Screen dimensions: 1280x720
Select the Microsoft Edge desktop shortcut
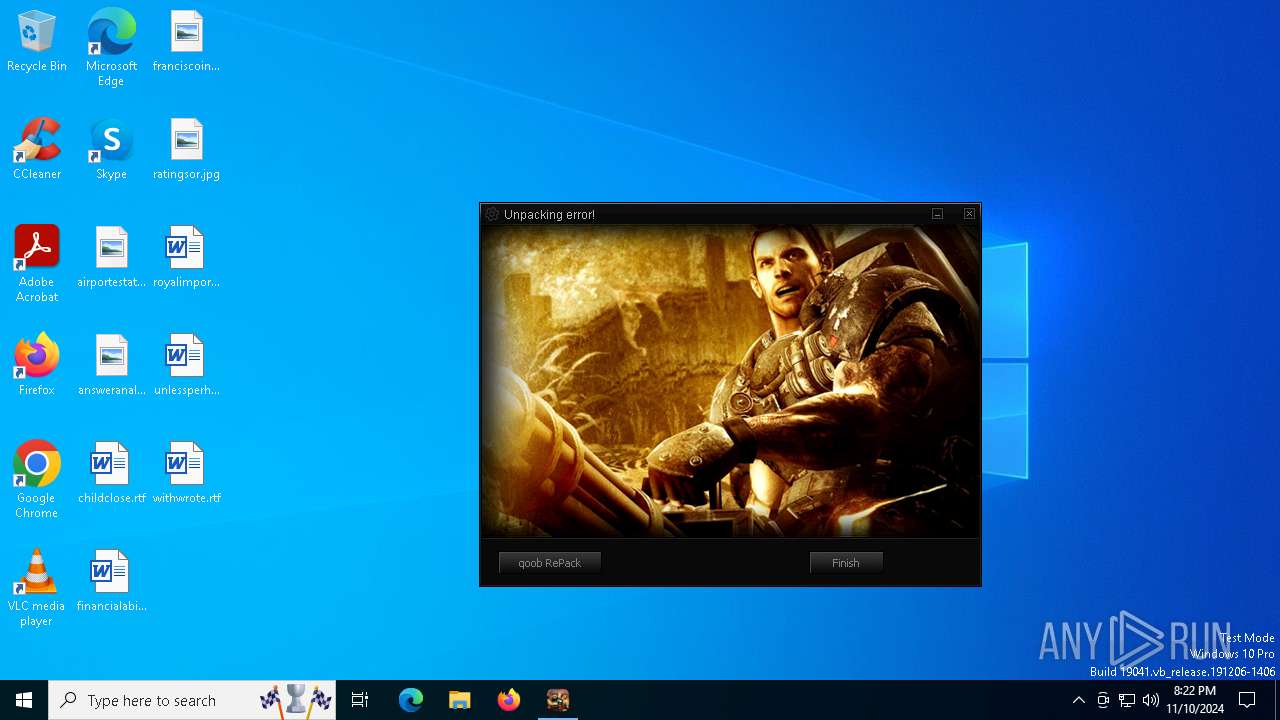[111, 48]
